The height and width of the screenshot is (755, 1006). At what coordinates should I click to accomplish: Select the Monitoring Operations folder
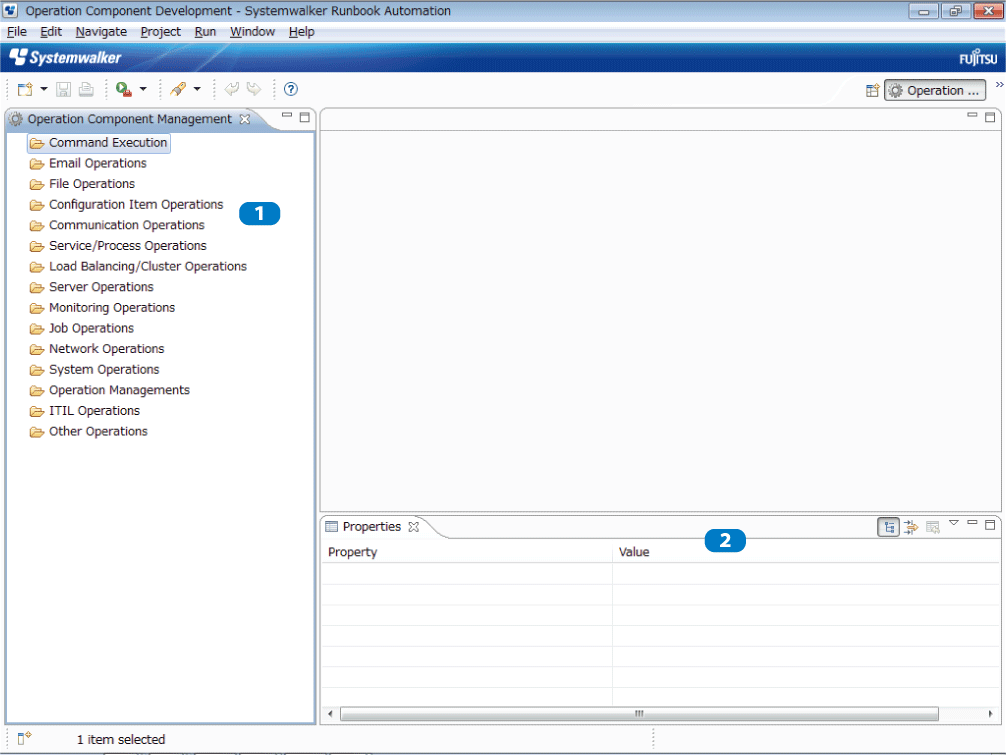click(102, 307)
